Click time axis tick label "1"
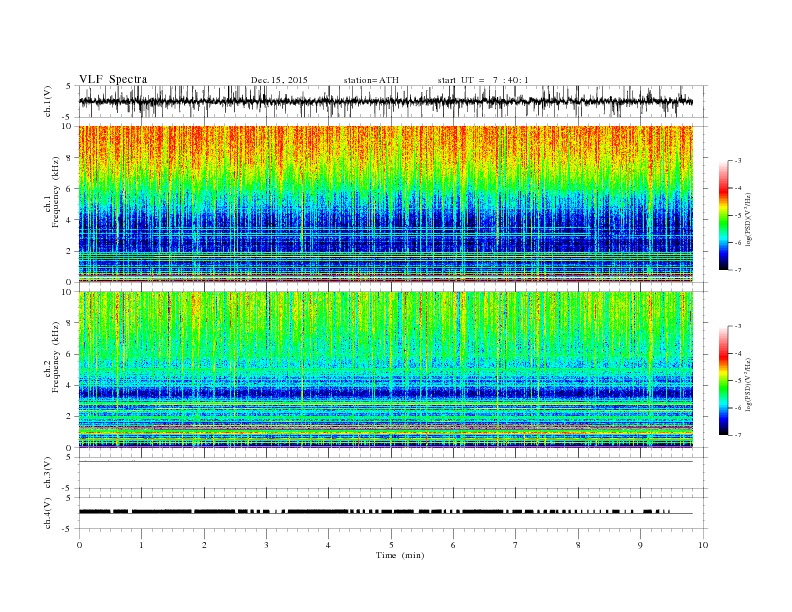Screen dimensions: 792x612 point(141,545)
